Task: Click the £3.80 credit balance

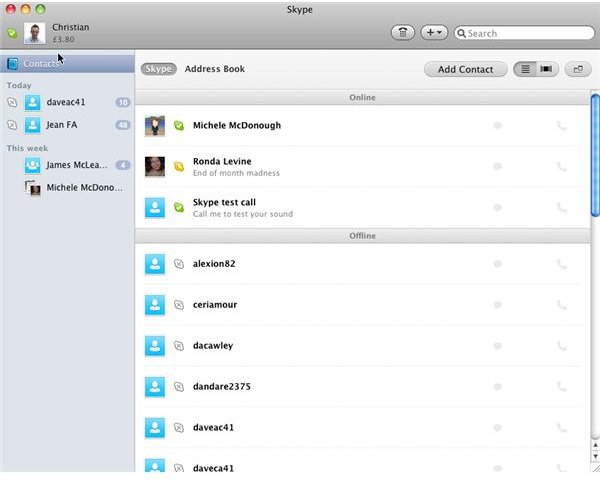Action: (64, 39)
